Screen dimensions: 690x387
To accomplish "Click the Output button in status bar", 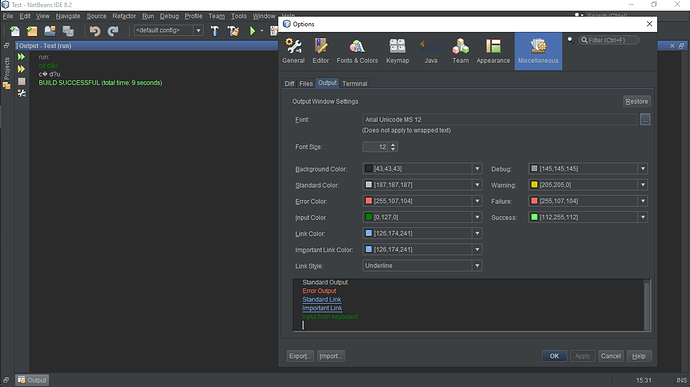I will [x=32, y=380].
